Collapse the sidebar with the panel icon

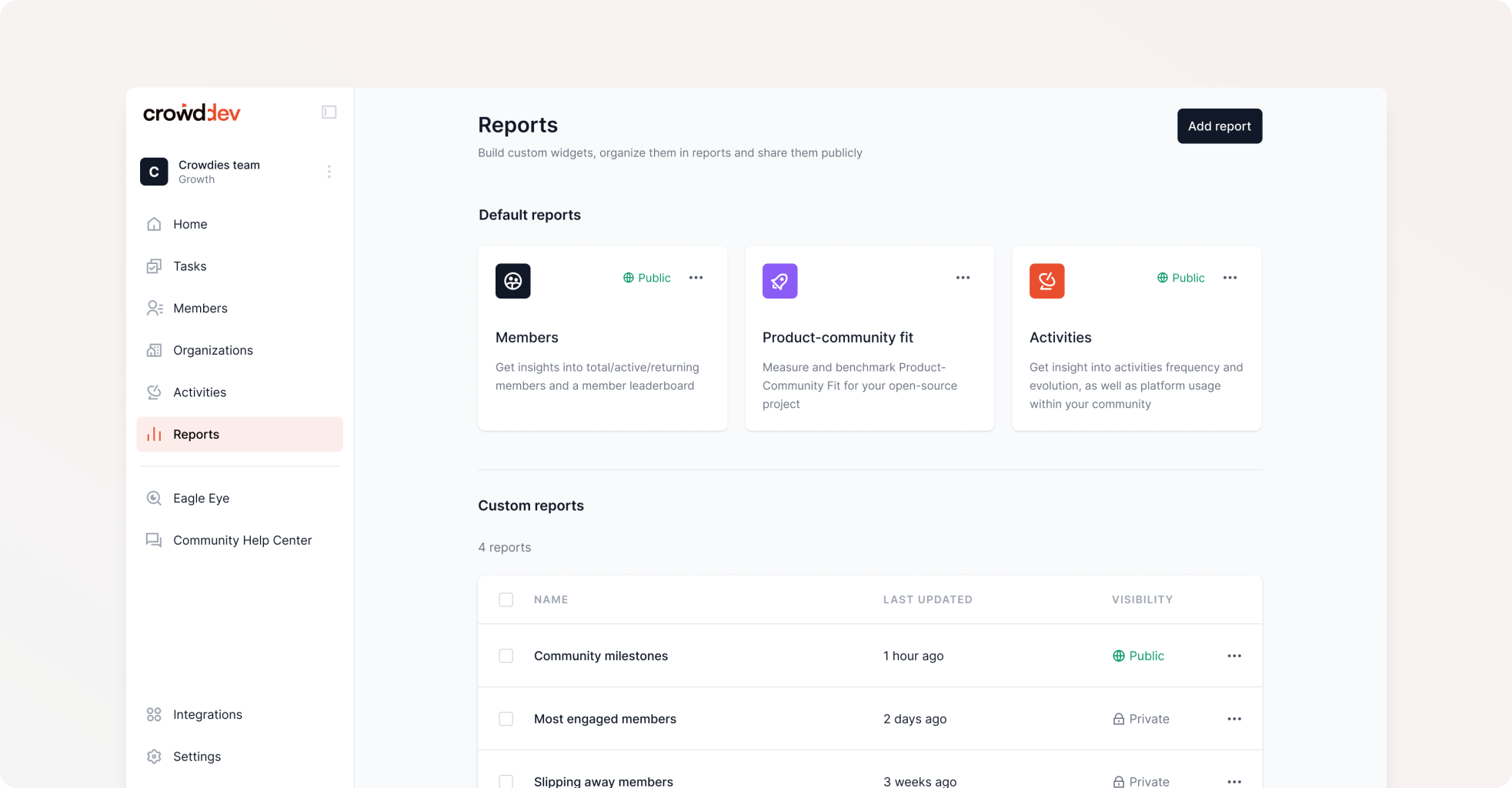(329, 112)
